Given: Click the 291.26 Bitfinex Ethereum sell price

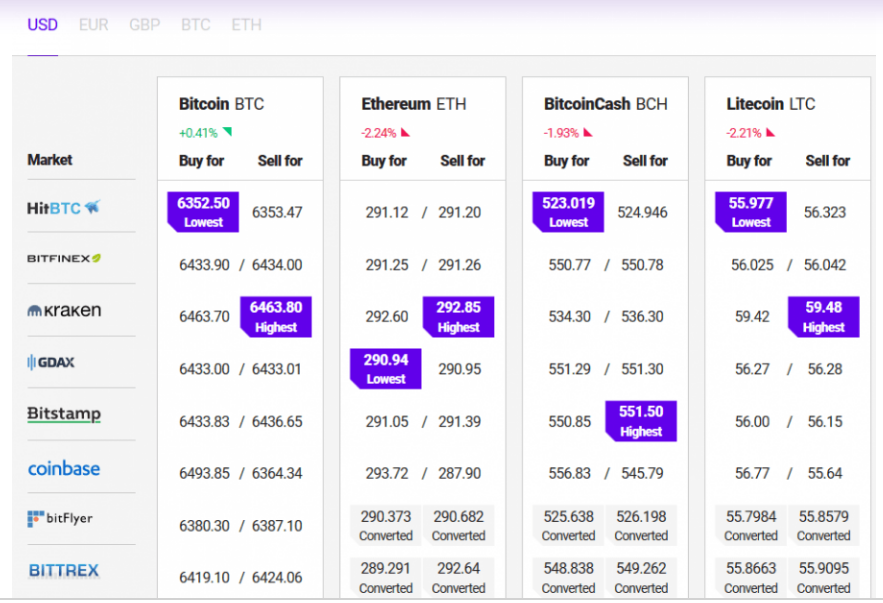Looking at the screenshot, I should [460, 265].
